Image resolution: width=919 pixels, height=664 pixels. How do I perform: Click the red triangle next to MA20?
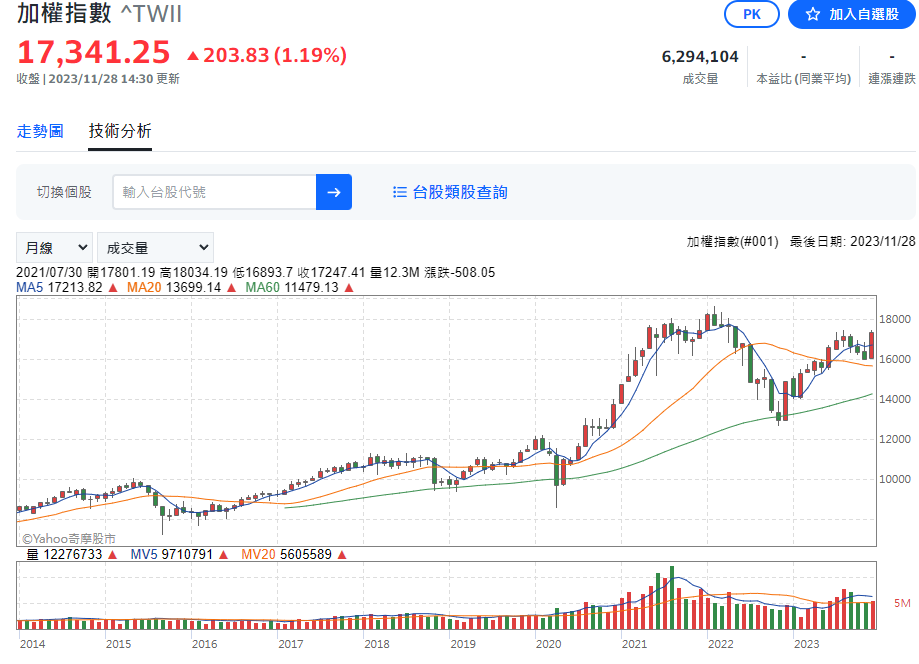tap(232, 288)
